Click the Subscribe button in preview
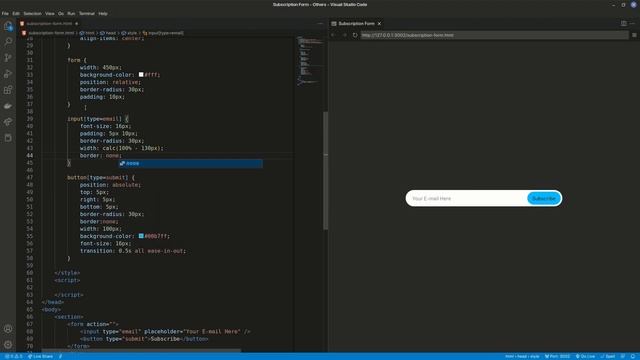 [x=544, y=198]
